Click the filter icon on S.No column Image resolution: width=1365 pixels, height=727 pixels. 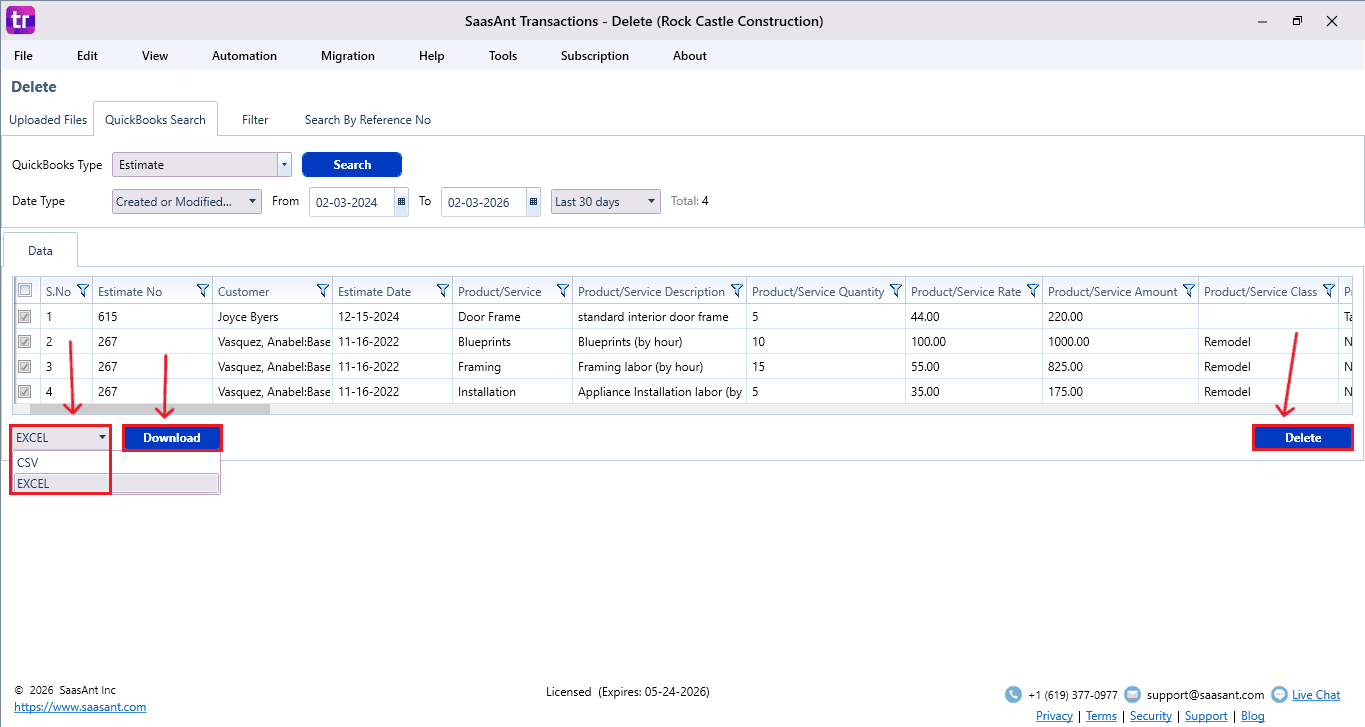point(83,291)
